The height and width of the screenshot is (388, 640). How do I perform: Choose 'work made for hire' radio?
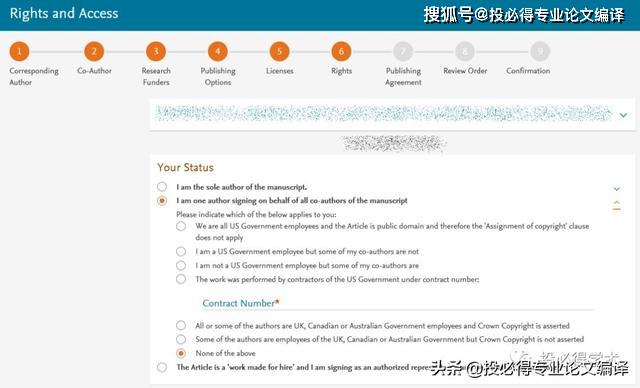click(162, 367)
